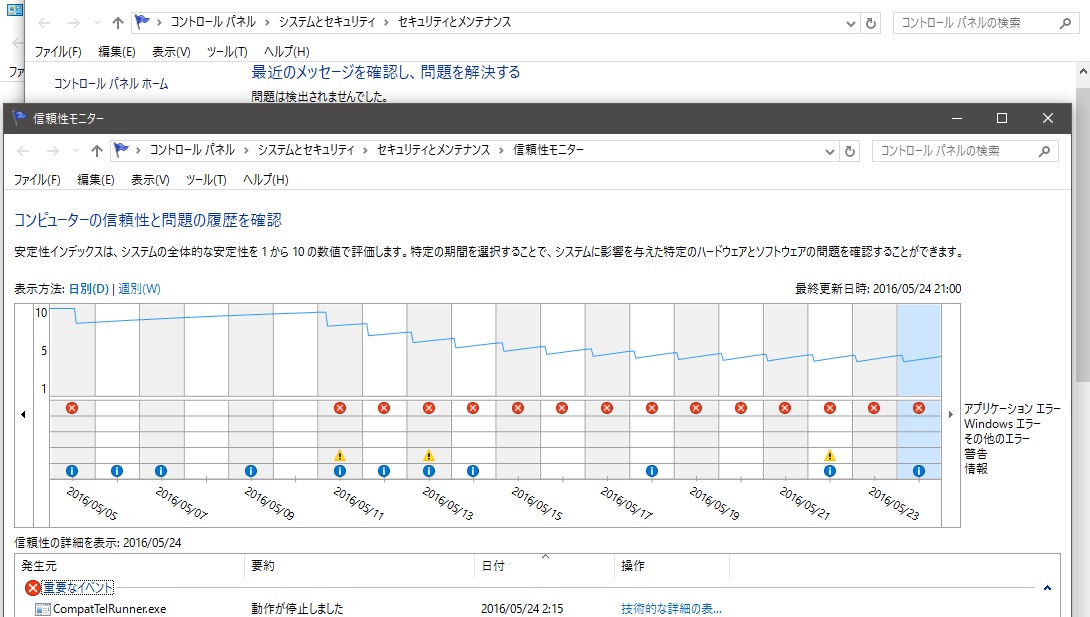Click warning triangle icon for 2016/05/11
Screen dimensions: 1090x617
pyautogui.click(x=339, y=456)
